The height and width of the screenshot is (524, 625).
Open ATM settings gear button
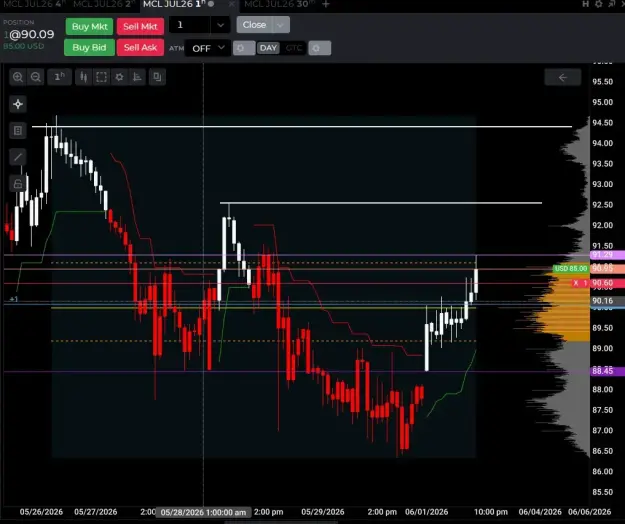point(244,48)
